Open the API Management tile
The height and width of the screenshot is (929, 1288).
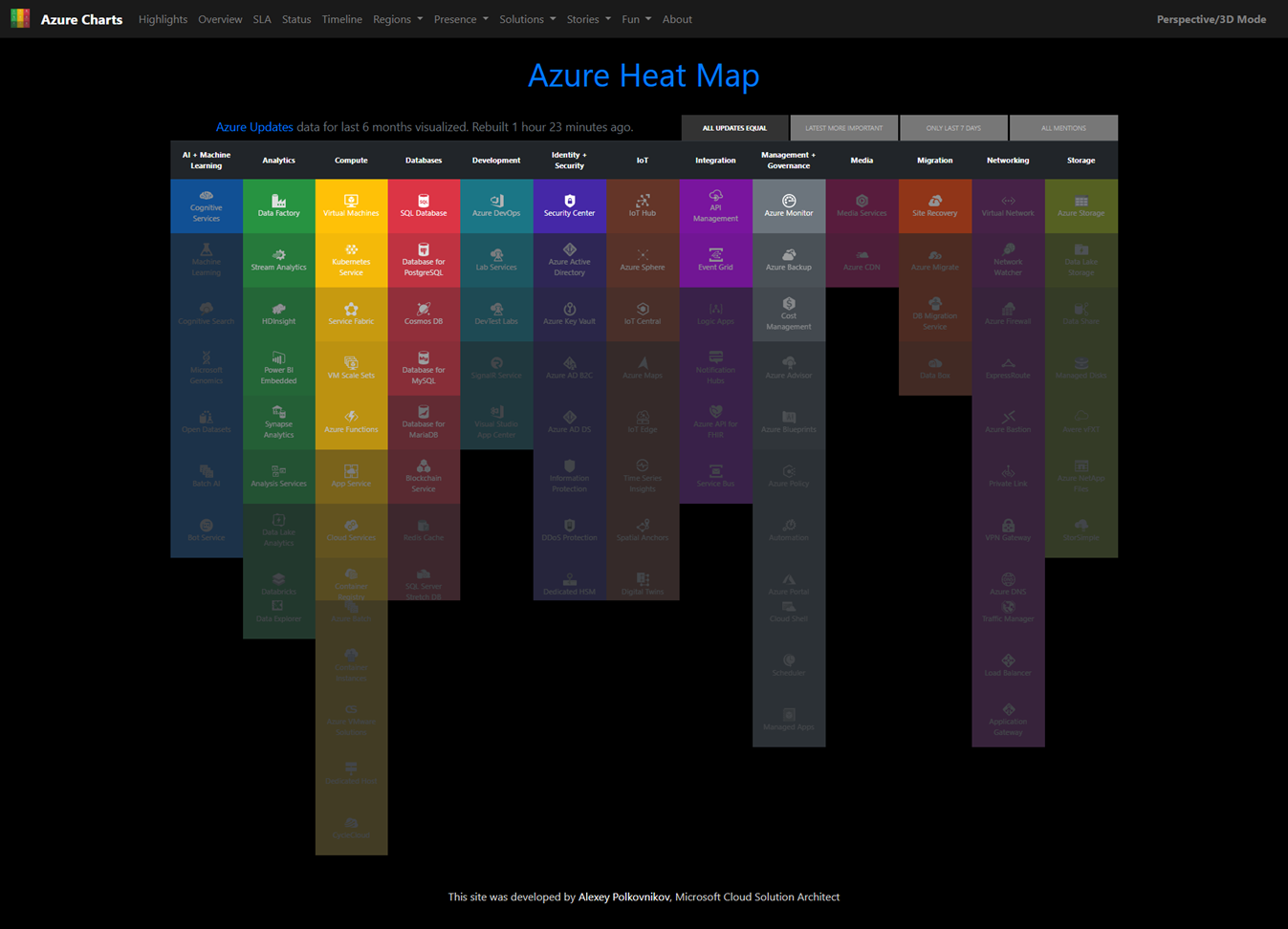(715, 205)
